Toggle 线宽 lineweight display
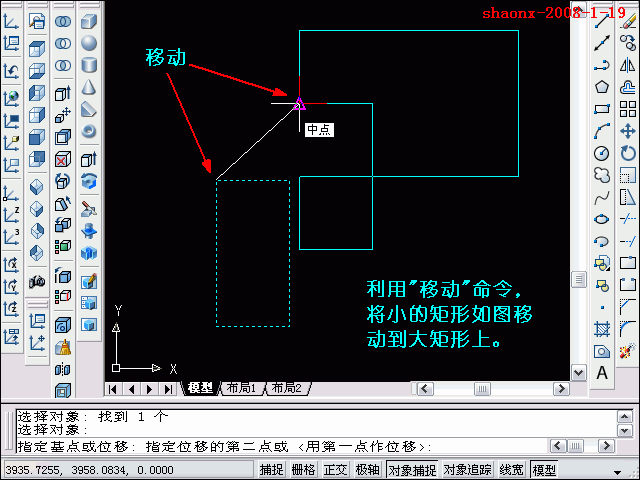 pos(511,470)
